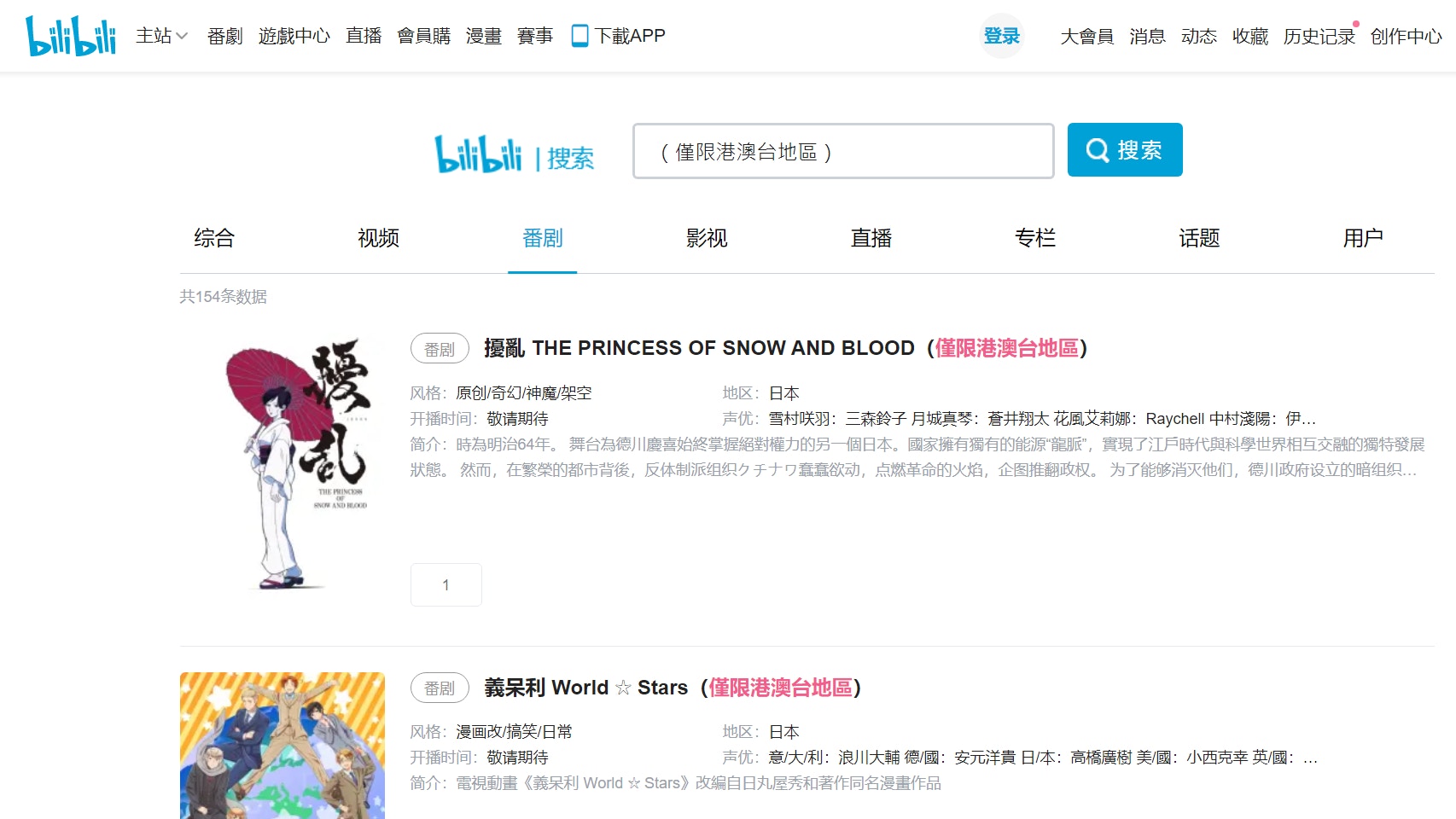Open the bilibili search logo beside the search box
This screenshot has height=819, width=1456.
[x=515, y=154]
